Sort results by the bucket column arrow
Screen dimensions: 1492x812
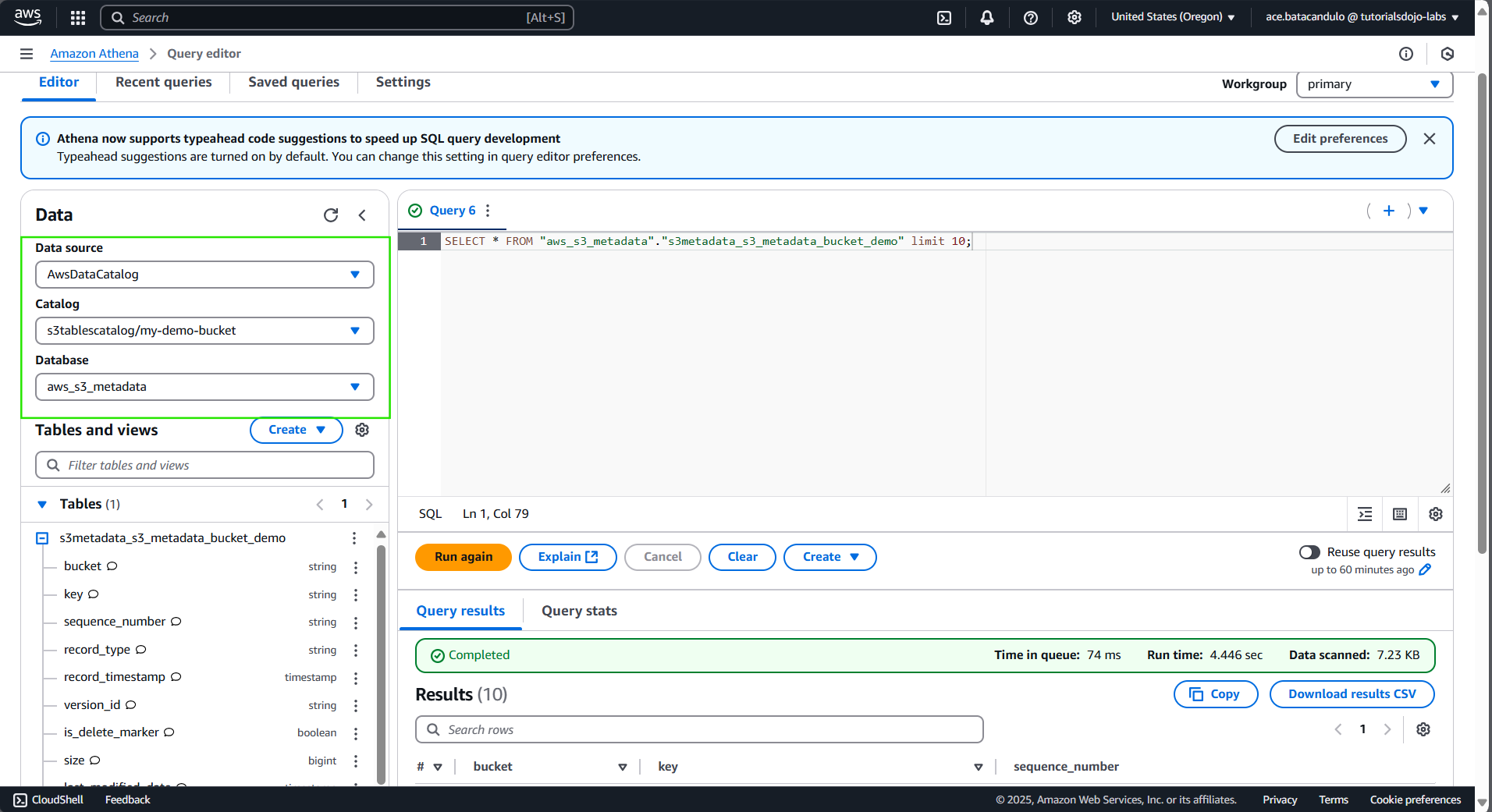tap(623, 768)
